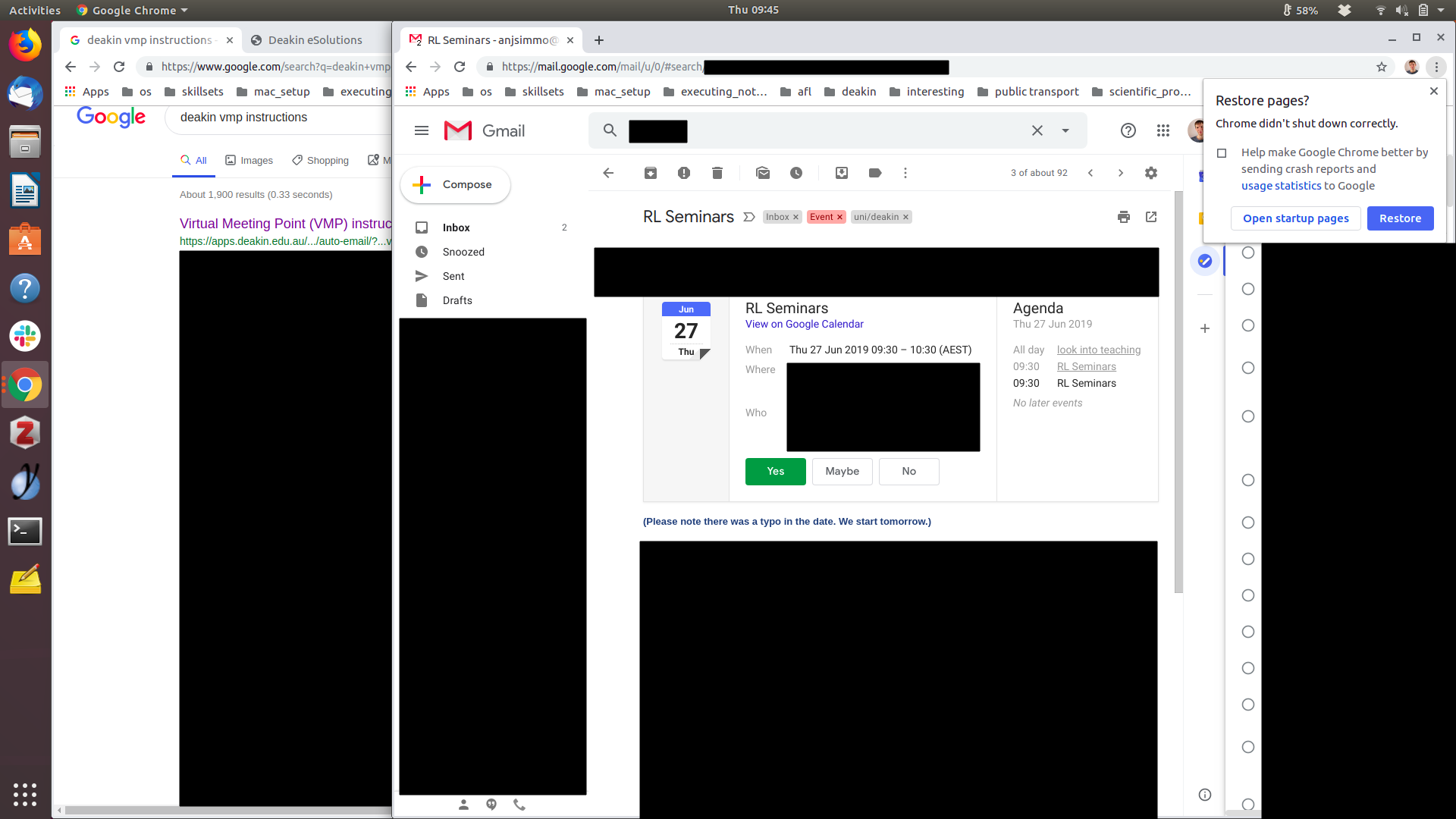Click the Report spam icon

tap(684, 173)
